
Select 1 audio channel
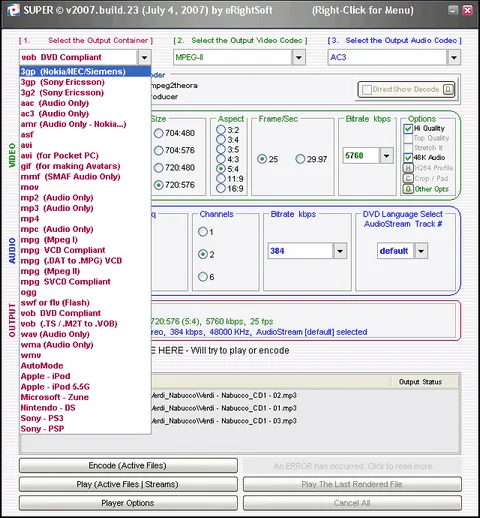(203, 232)
